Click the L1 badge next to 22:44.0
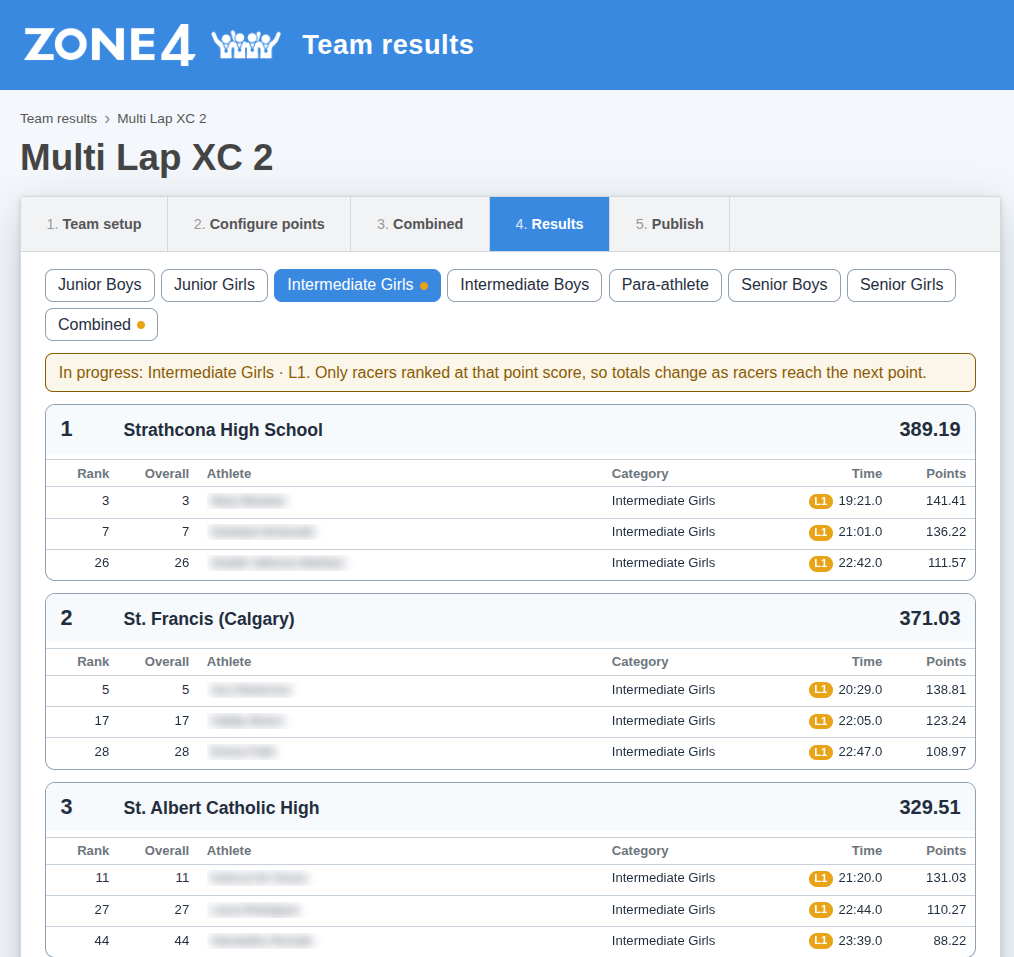This screenshot has height=957, width=1014. pos(821,910)
